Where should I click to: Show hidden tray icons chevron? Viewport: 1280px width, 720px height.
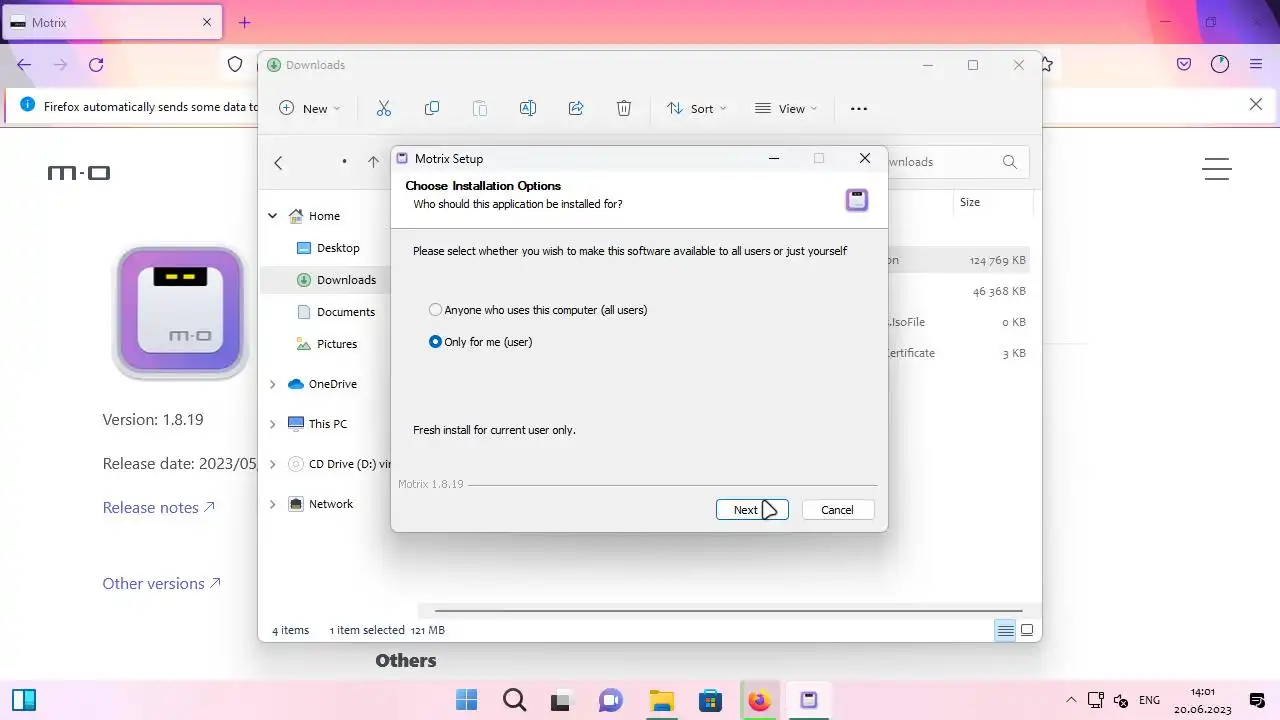pos(1071,700)
